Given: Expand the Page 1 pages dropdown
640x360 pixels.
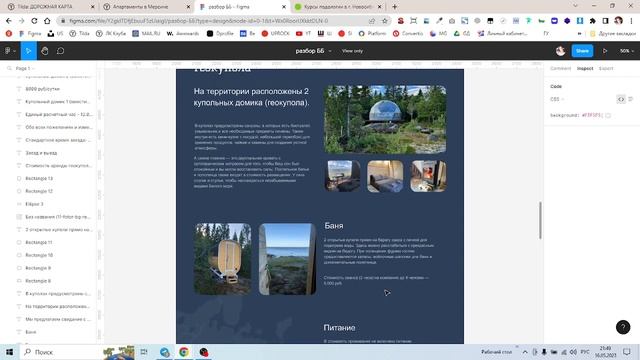Looking at the screenshot, I should tap(25, 68).
